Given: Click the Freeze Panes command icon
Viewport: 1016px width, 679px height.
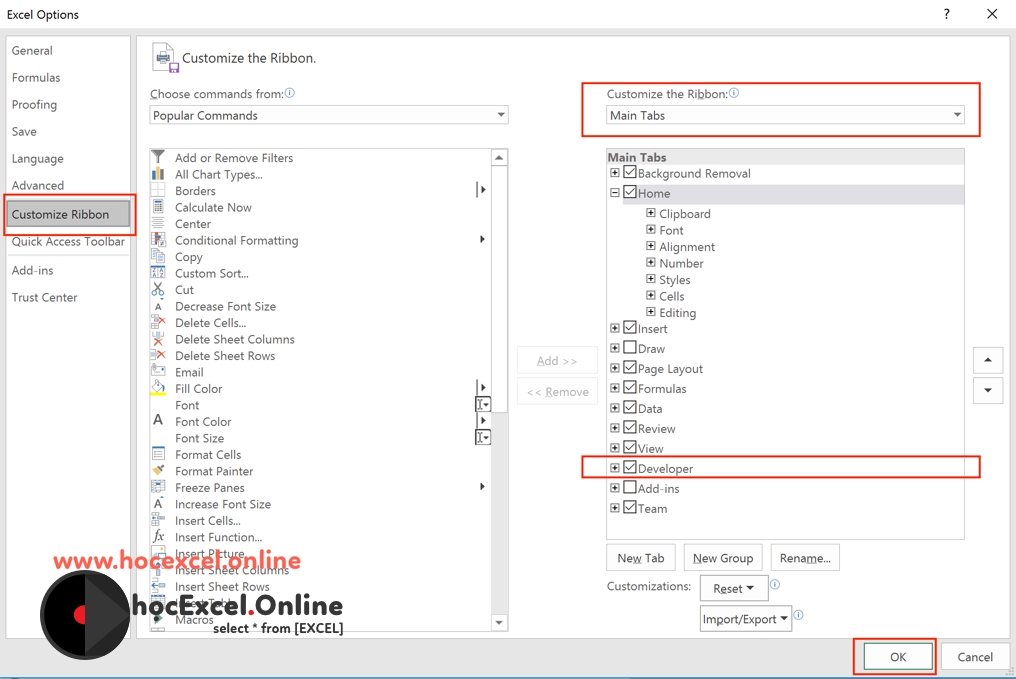Looking at the screenshot, I should pyautogui.click(x=160, y=487).
